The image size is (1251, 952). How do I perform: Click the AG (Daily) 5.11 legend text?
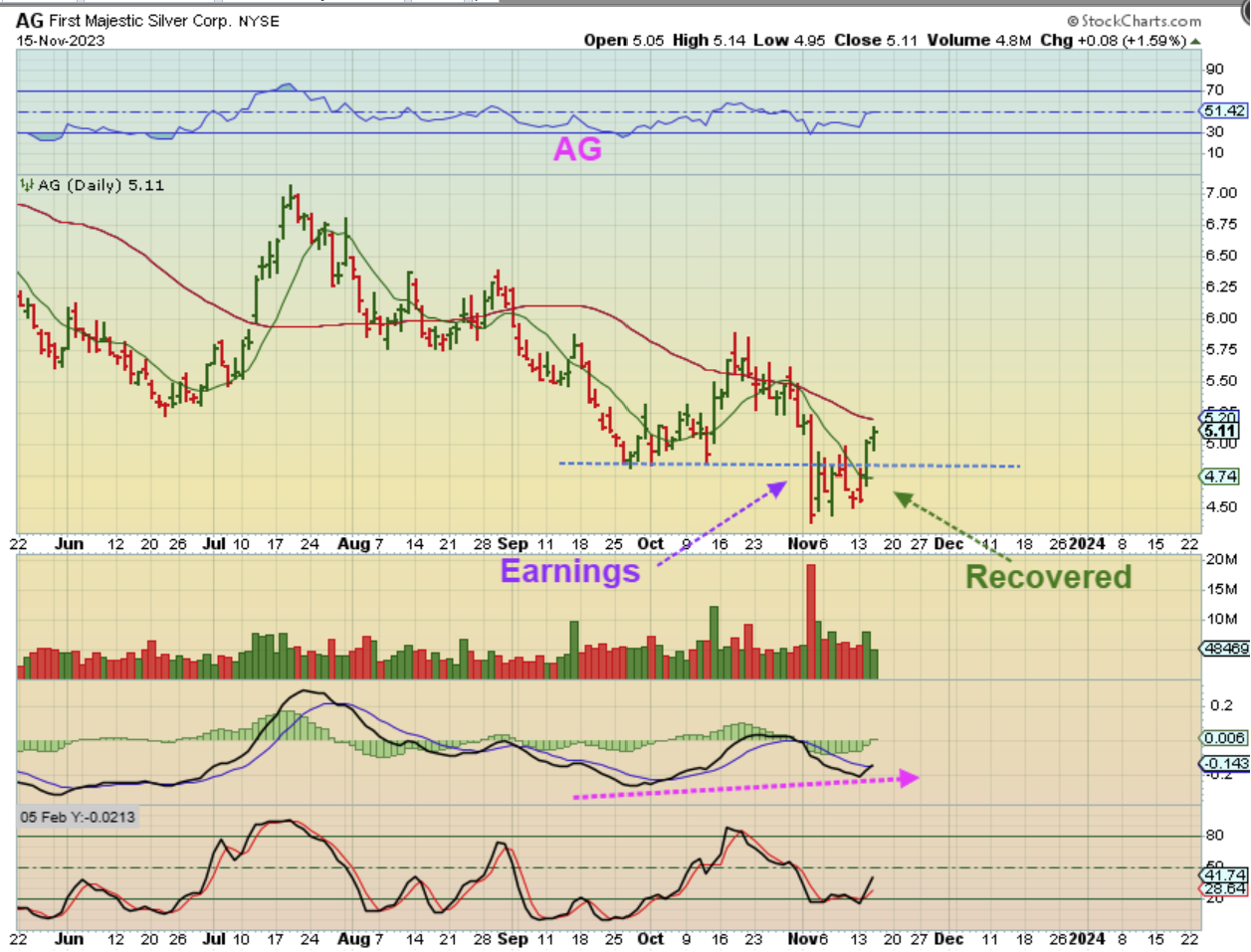[101, 185]
